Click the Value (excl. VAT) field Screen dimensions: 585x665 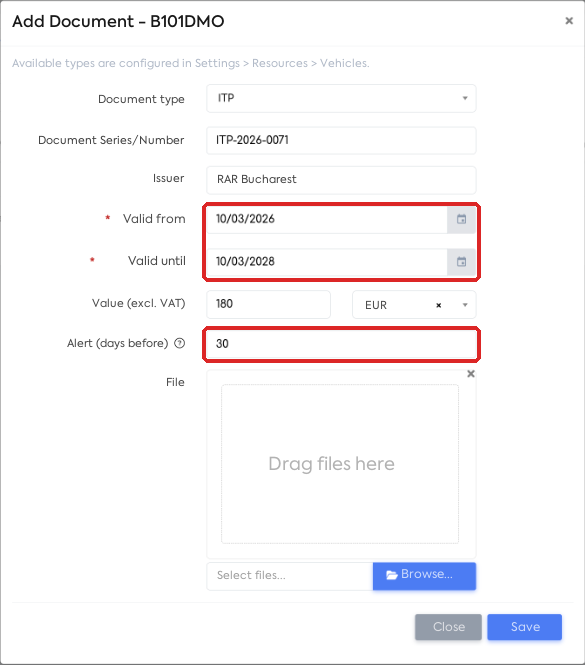(268, 304)
